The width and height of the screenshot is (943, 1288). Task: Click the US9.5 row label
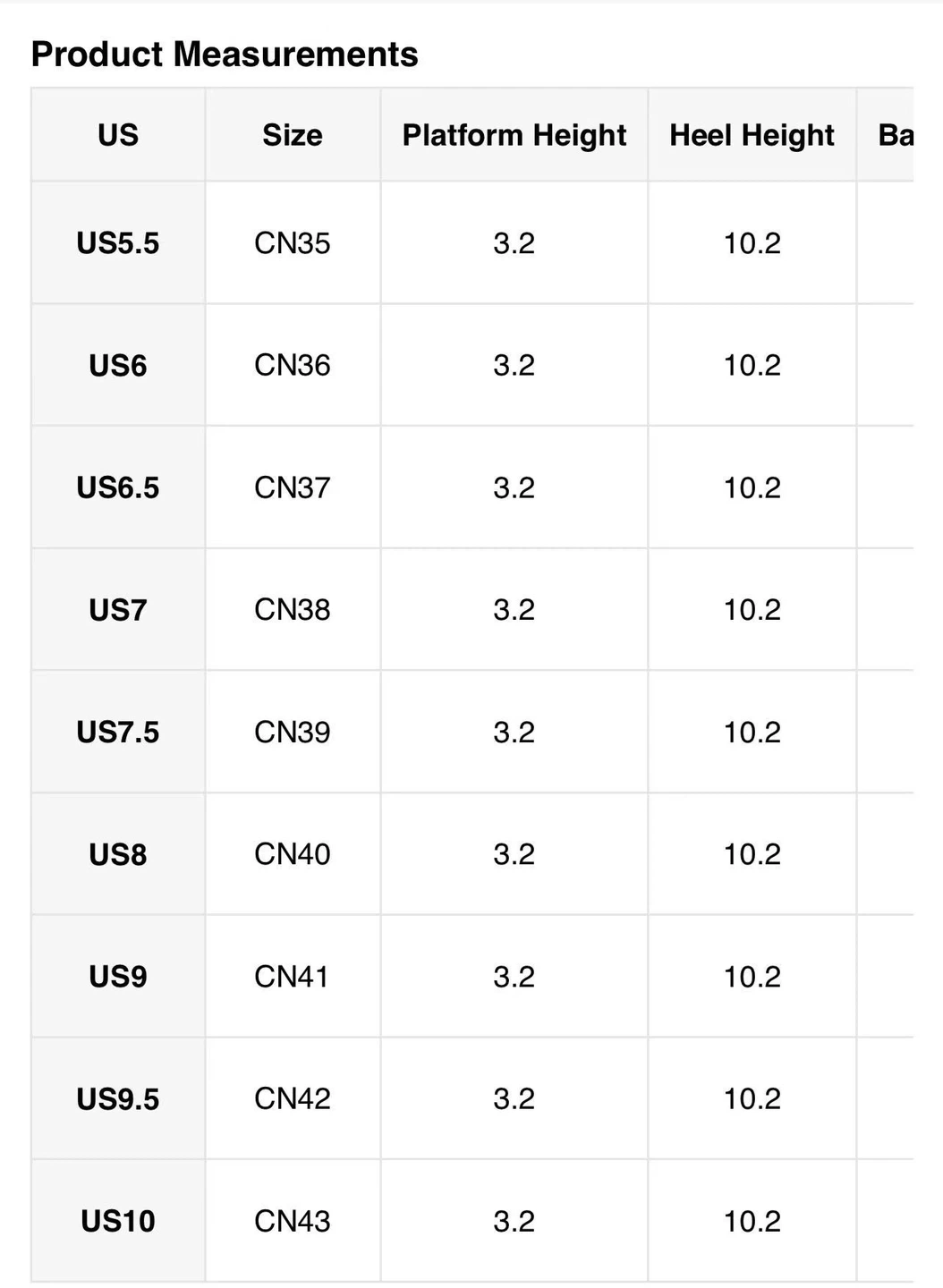118,1098
